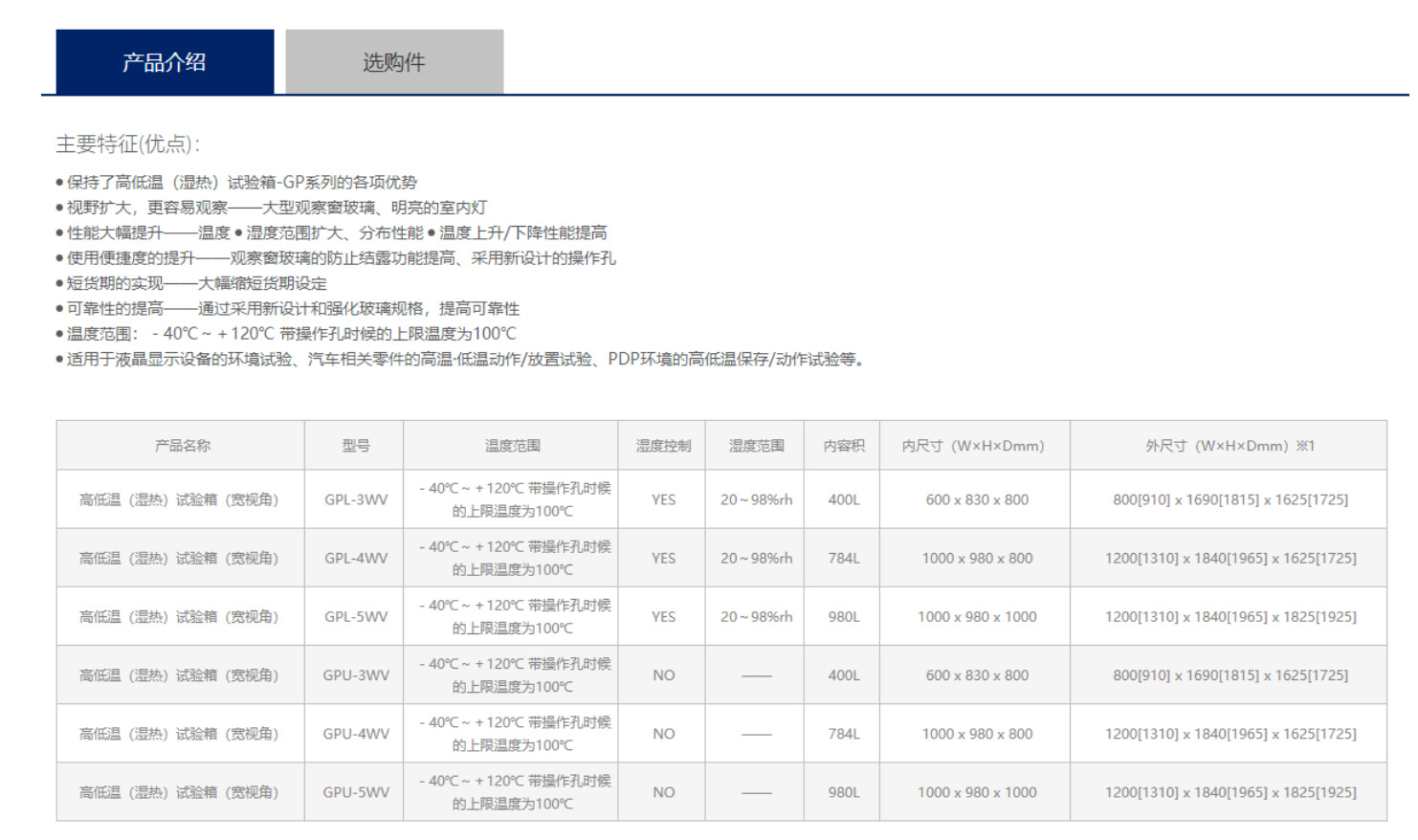Click outer dimensions in GPL-4WV row
The width and height of the screenshot is (1418, 840).
(1230, 558)
